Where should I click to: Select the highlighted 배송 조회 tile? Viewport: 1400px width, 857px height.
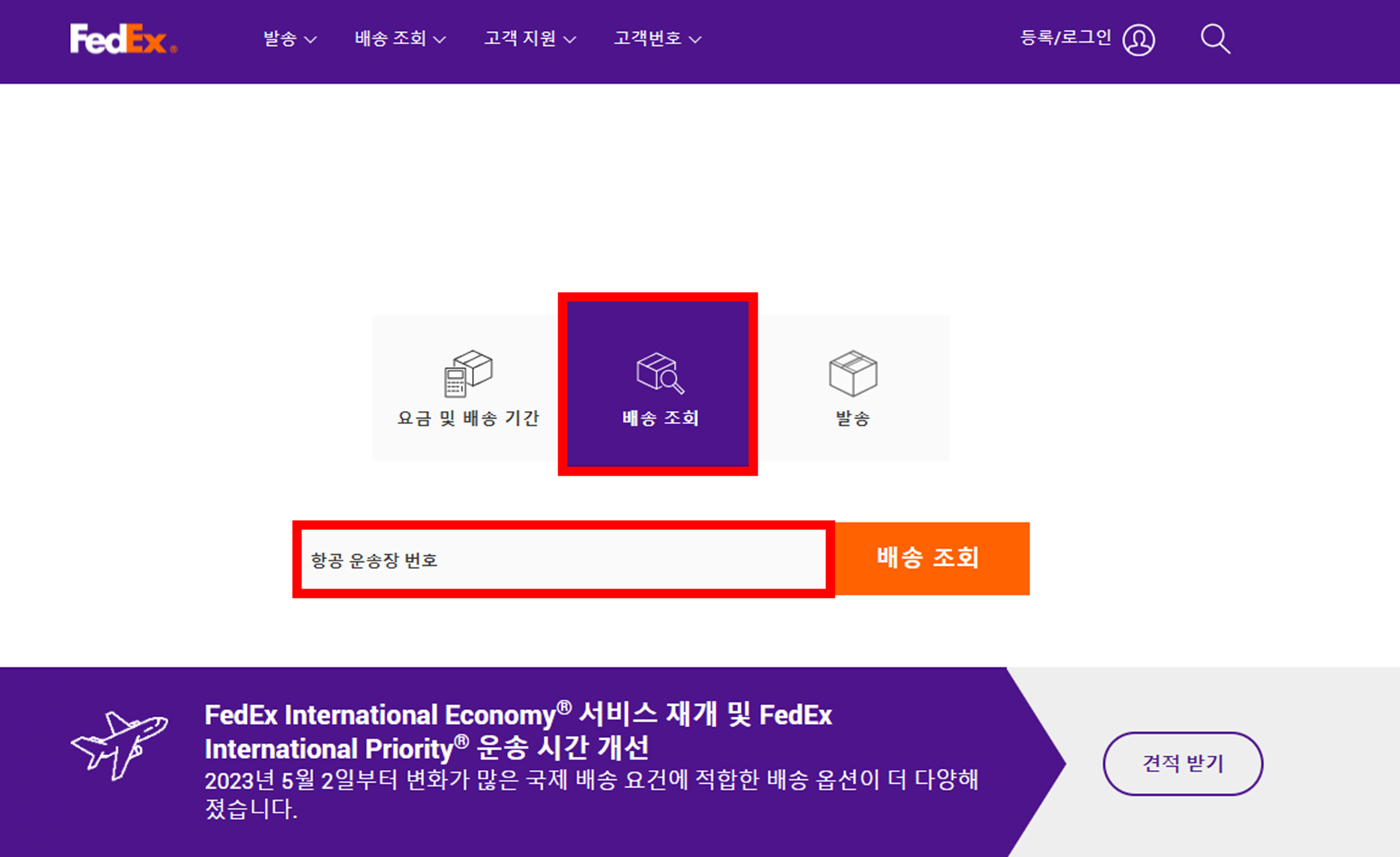658,383
